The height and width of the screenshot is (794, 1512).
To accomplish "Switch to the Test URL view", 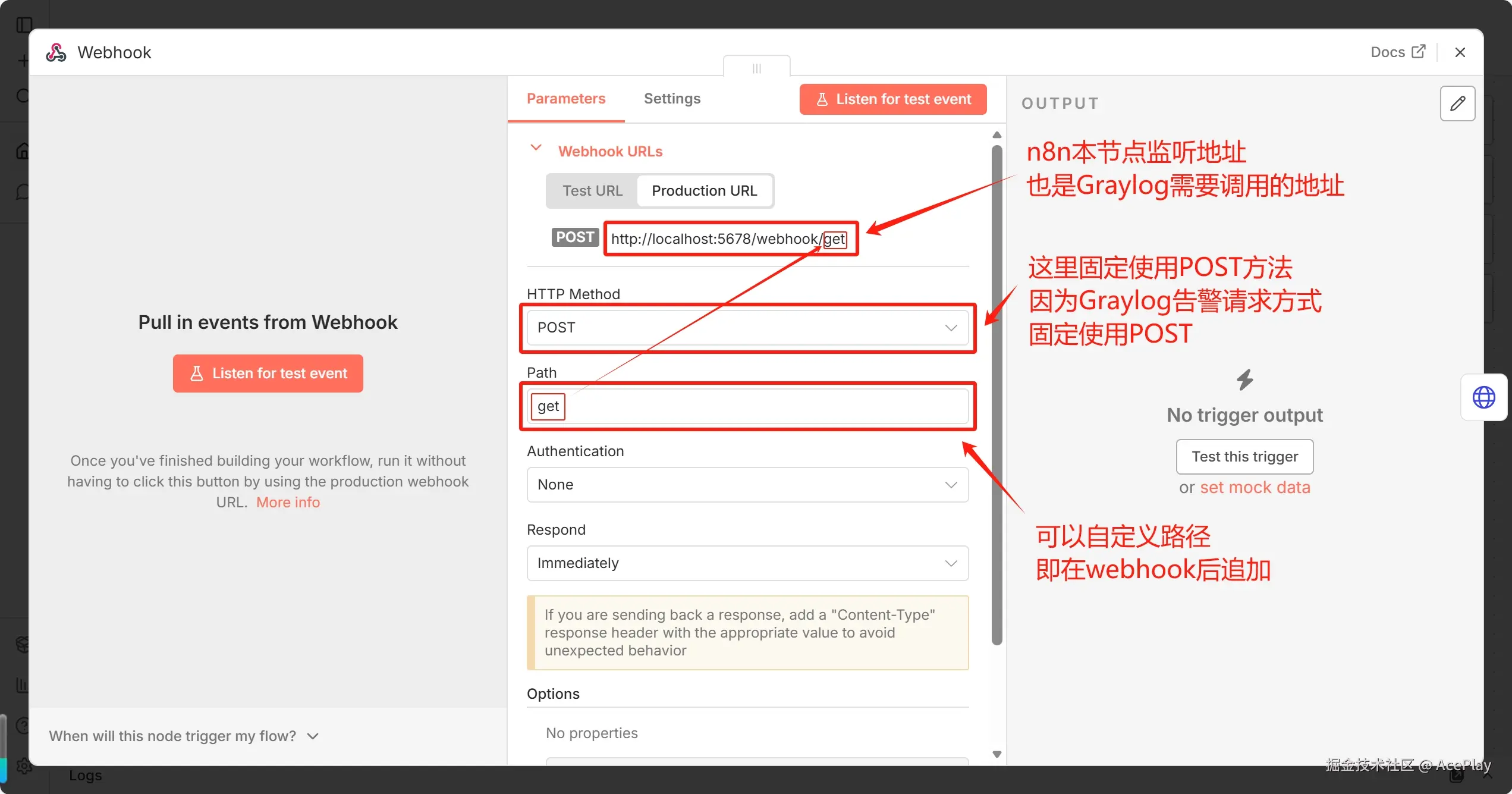I will [592, 190].
